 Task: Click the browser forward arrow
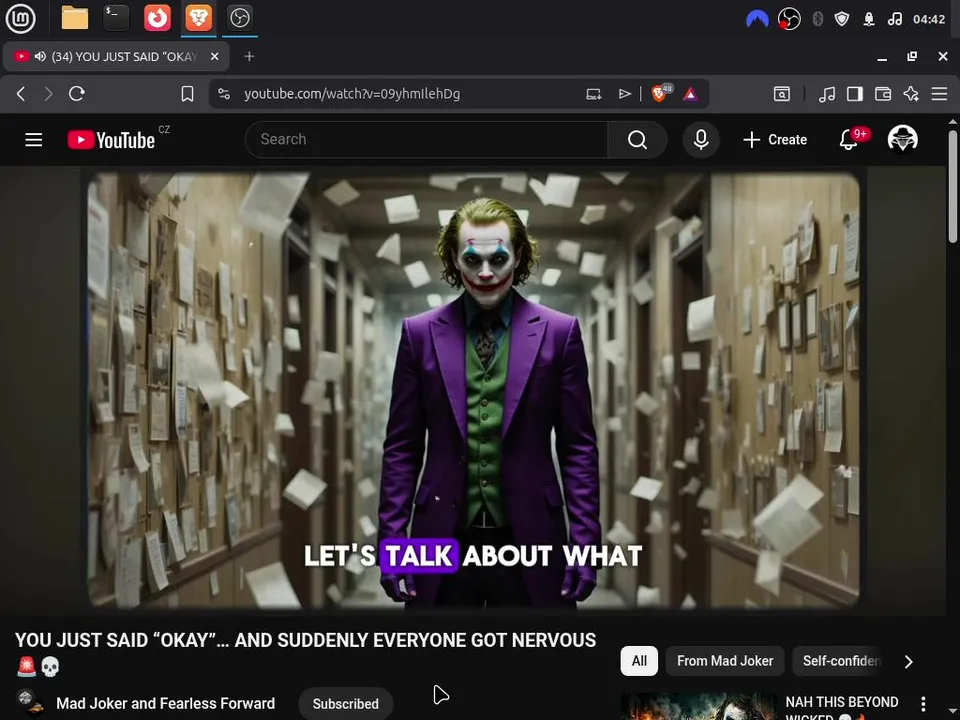pyautogui.click(x=48, y=94)
